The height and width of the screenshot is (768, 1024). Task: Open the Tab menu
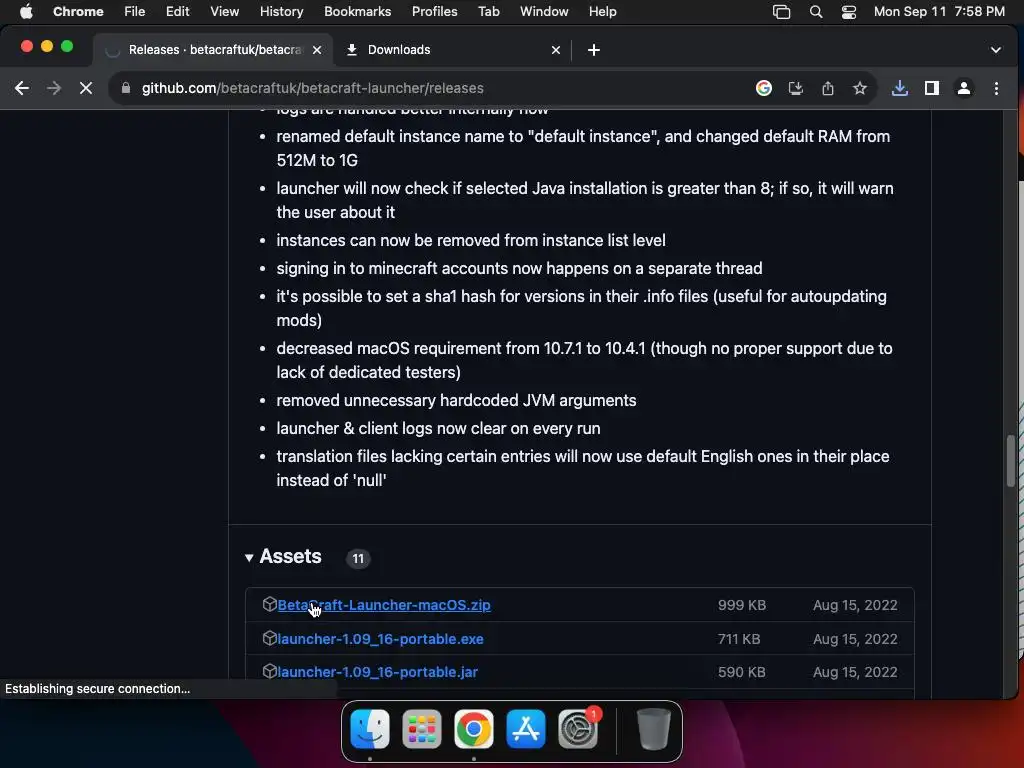488,12
